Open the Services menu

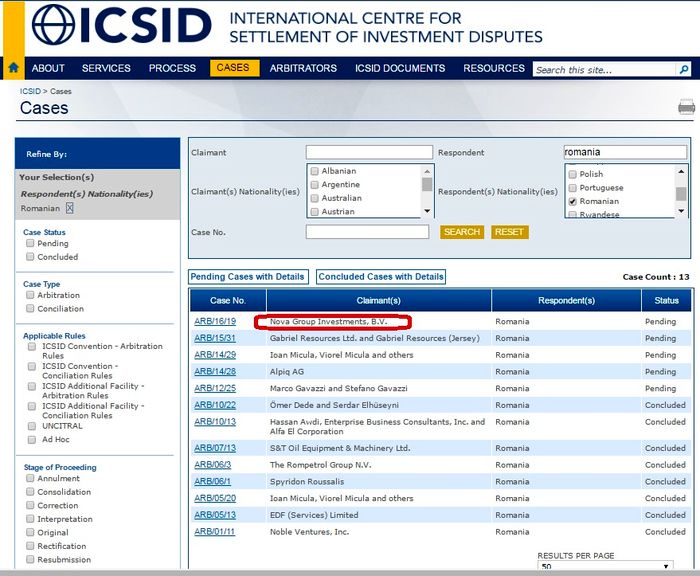coord(106,68)
